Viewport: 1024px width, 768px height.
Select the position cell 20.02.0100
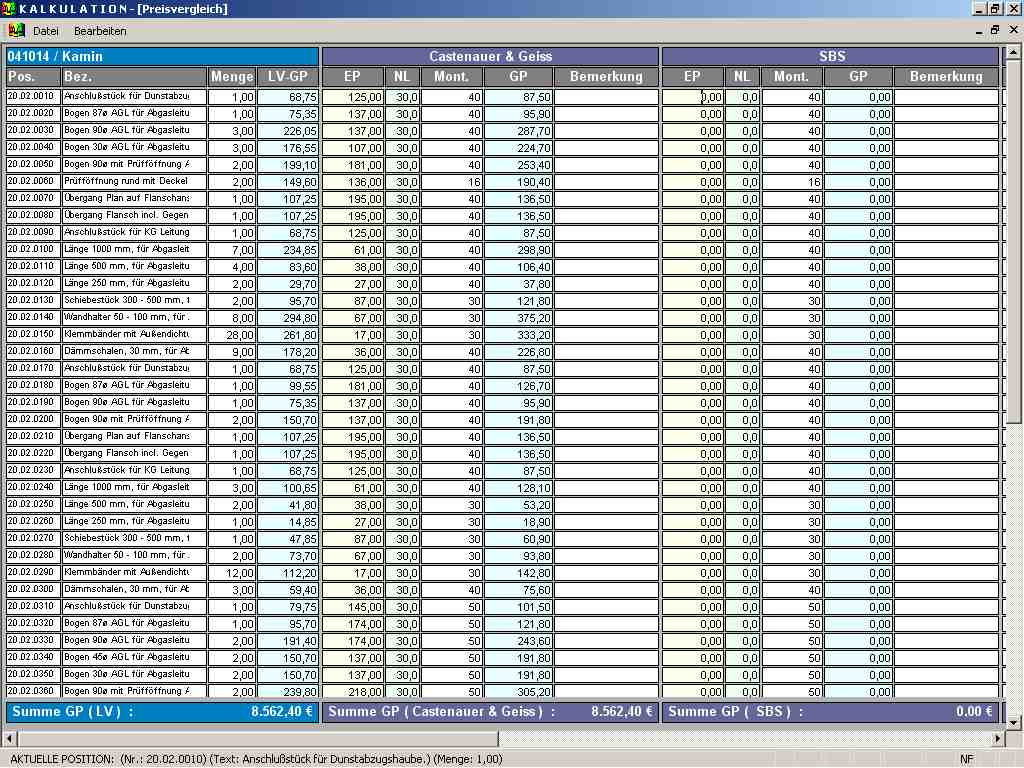click(x=33, y=250)
